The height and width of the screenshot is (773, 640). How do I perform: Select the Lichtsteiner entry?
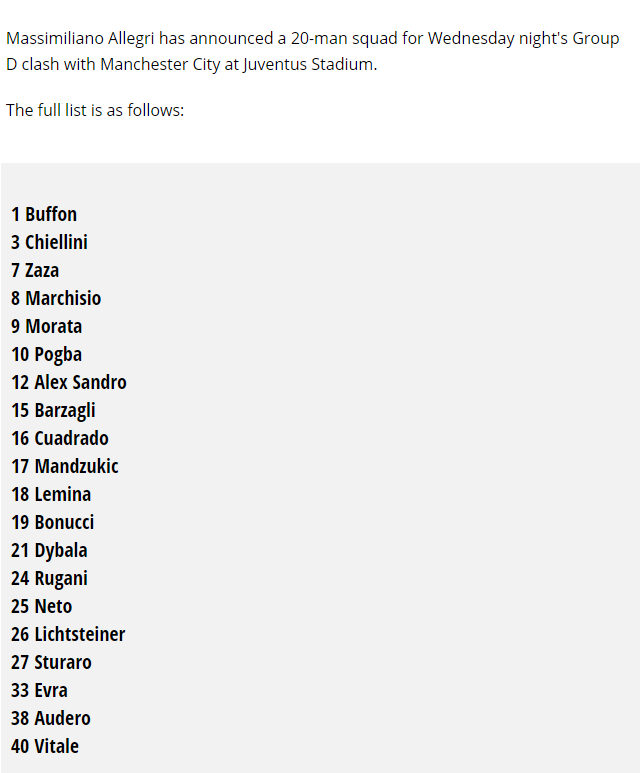(79, 634)
